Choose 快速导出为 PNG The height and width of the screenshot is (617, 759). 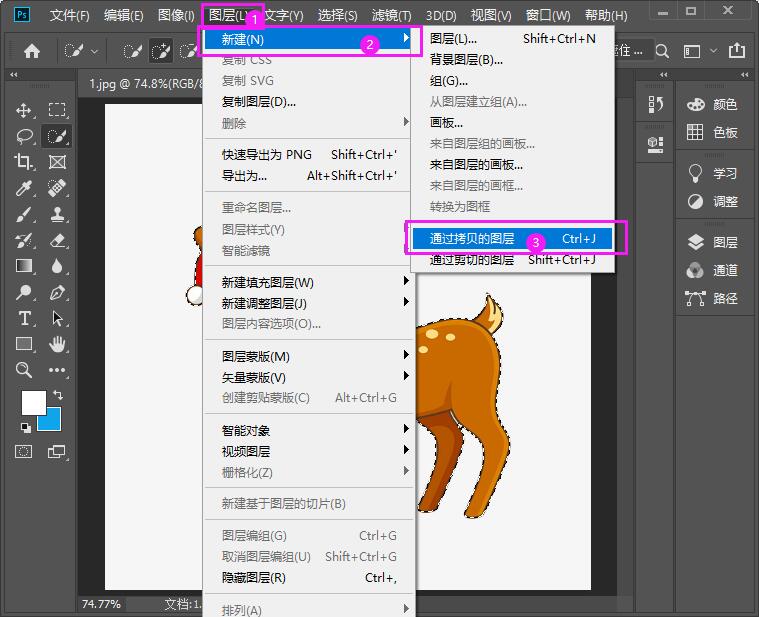tap(309, 154)
